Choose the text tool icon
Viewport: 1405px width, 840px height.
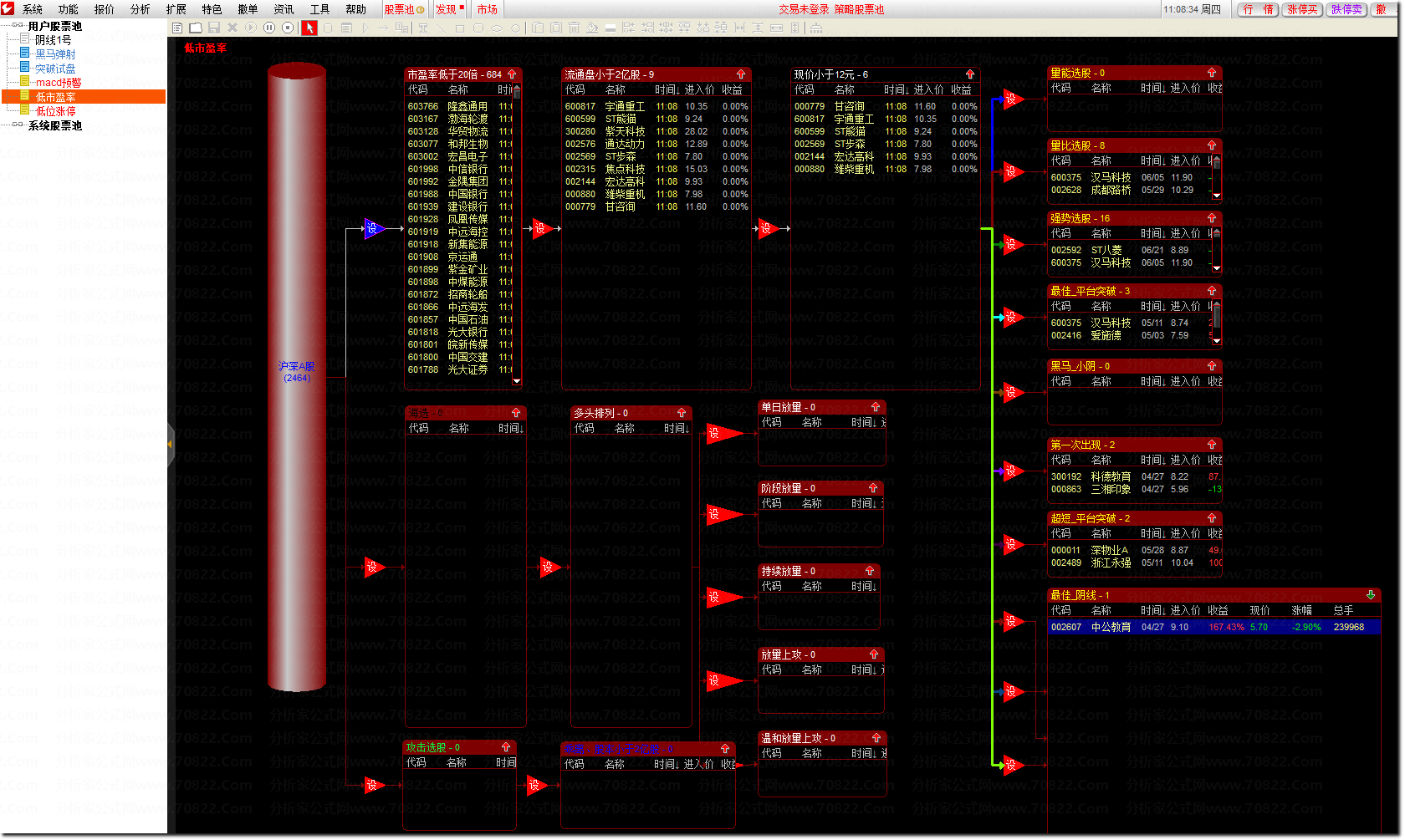tap(423, 28)
